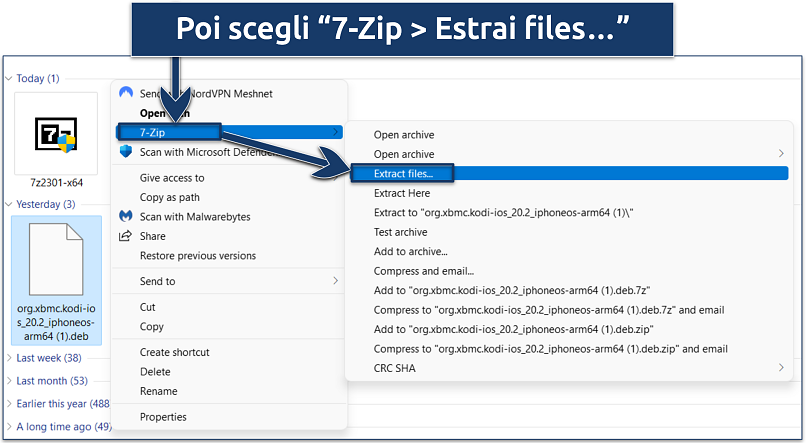Click the NordVPN Meshnet icon in context menu
The height and width of the screenshot is (443, 806).
[x=126, y=93]
